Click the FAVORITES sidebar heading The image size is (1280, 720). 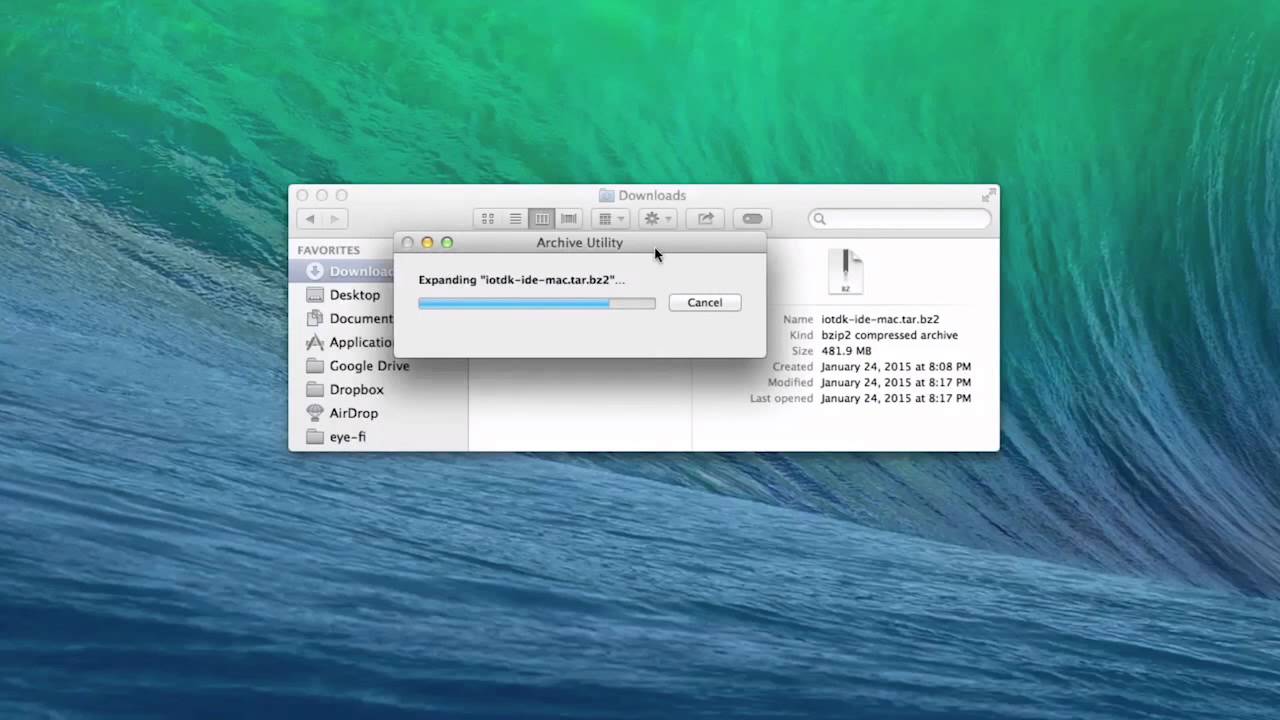tap(328, 250)
